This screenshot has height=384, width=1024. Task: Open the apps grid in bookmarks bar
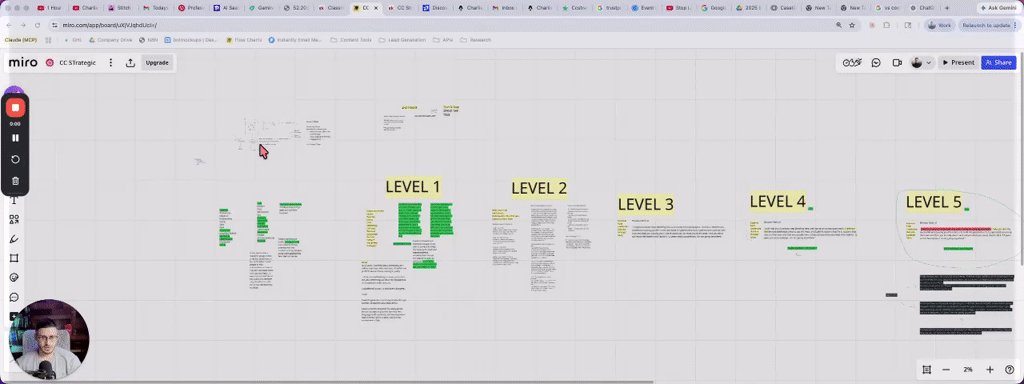pyautogui.click(x=48, y=40)
